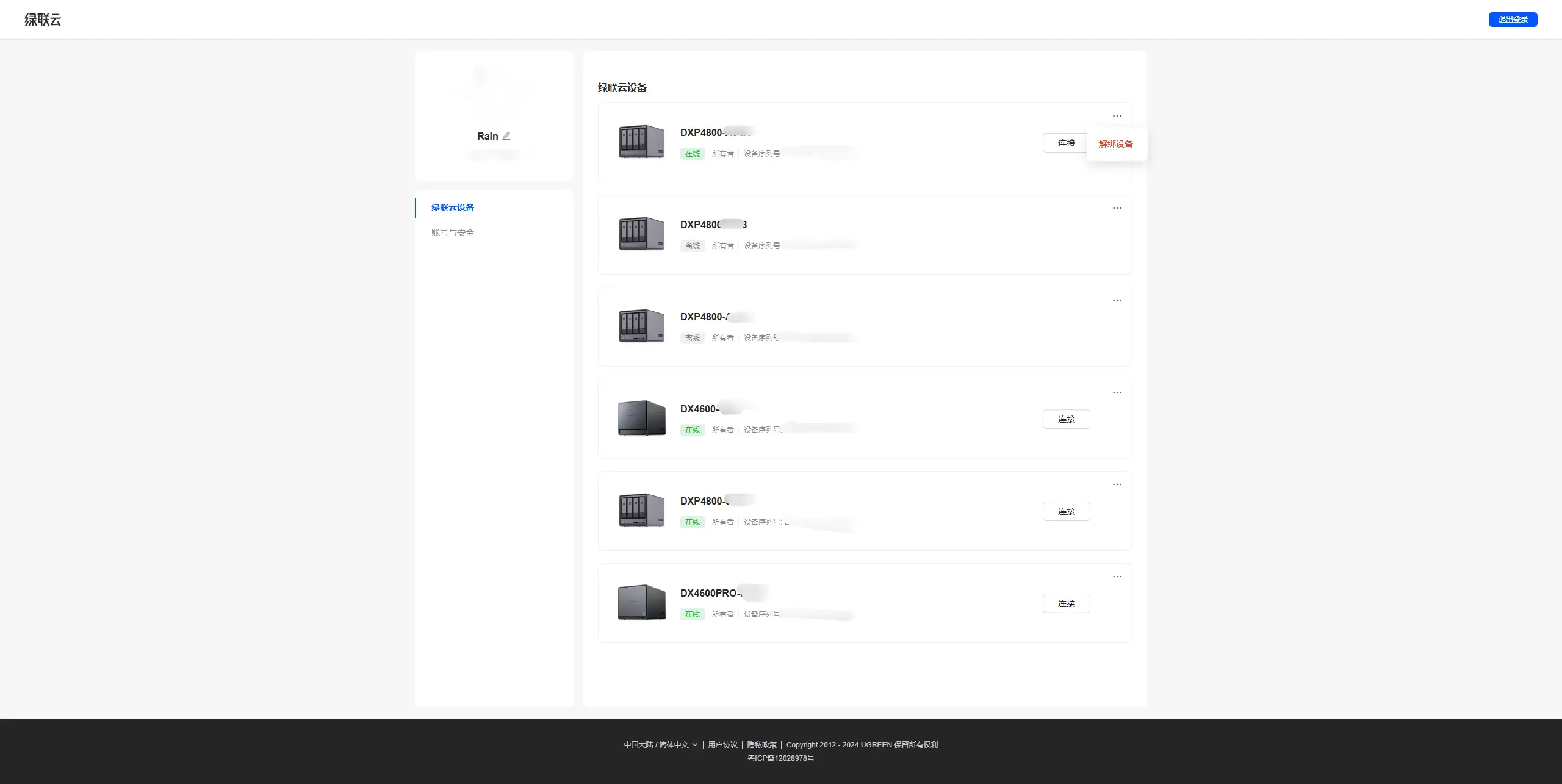1562x784 pixels.
Task: Click the edit pencil icon next to Rain
Action: point(506,136)
